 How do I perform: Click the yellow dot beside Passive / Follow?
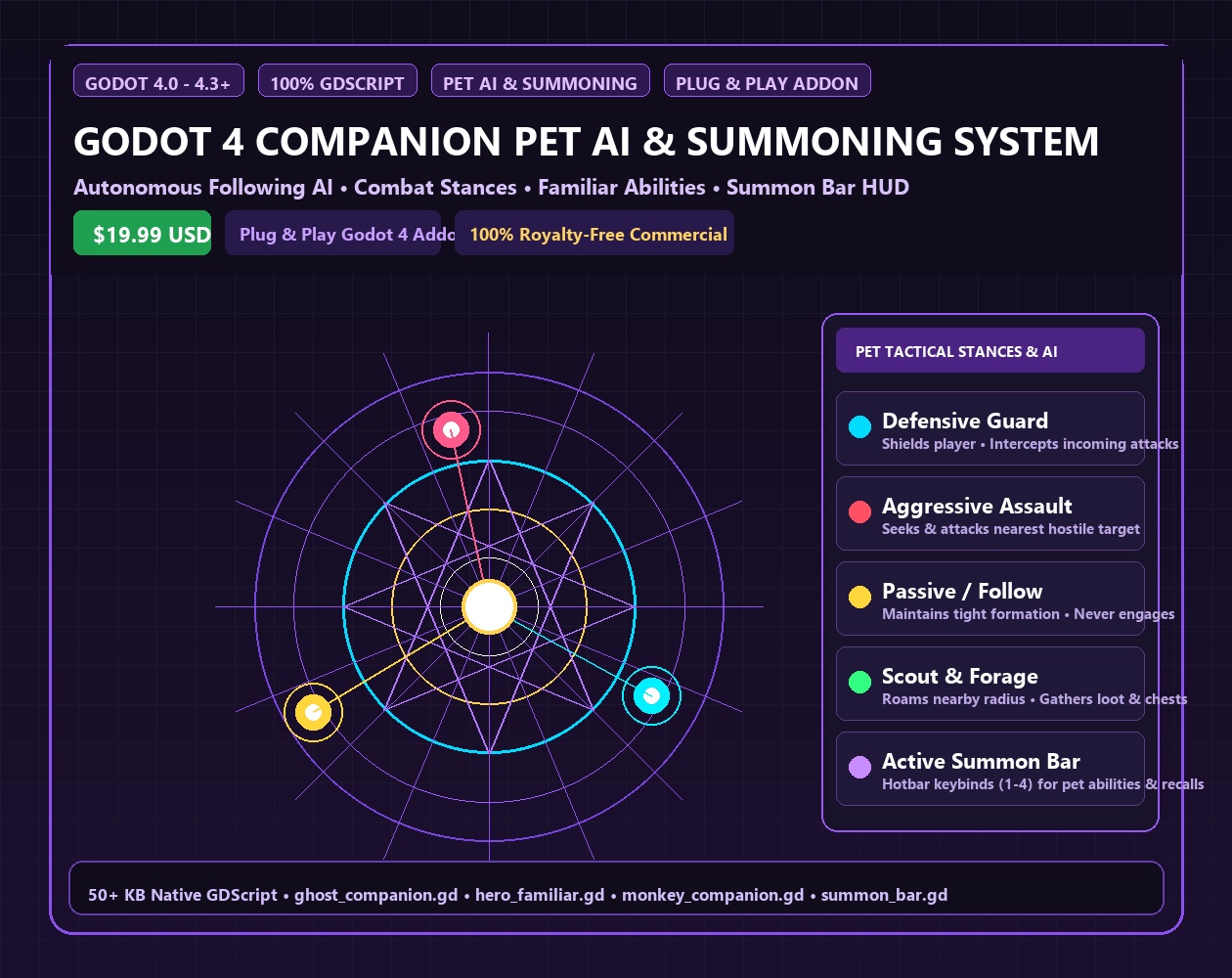click(x=859, y=597)
